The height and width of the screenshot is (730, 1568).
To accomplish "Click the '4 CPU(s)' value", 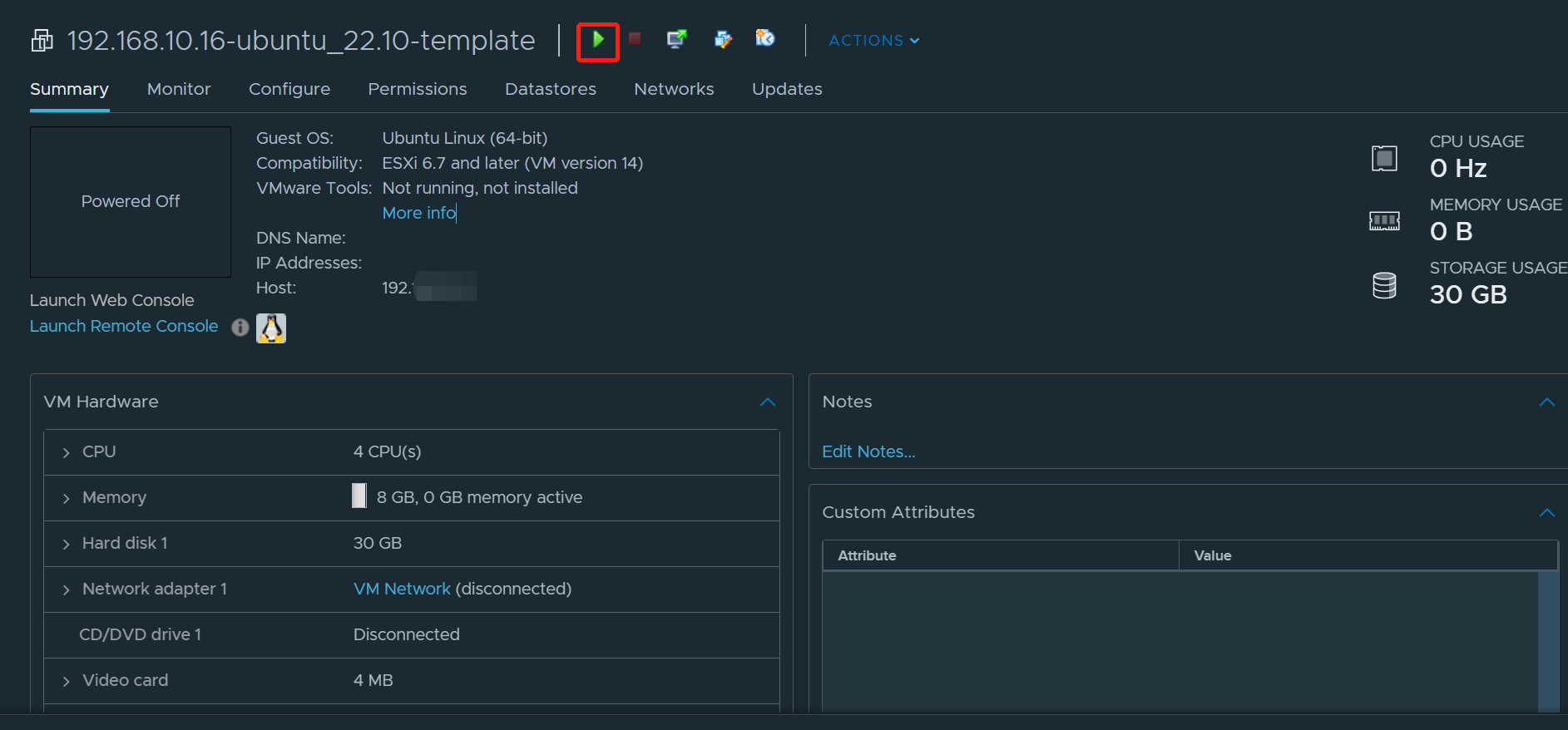I will tap(387, 451).
